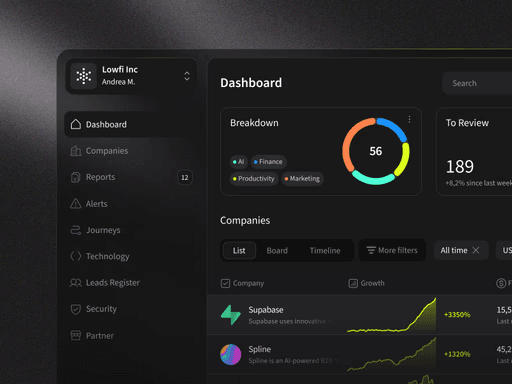Open Journeys route icon in sidebar
The height and width of the screenshot is (384, 512).
(76, 230)
